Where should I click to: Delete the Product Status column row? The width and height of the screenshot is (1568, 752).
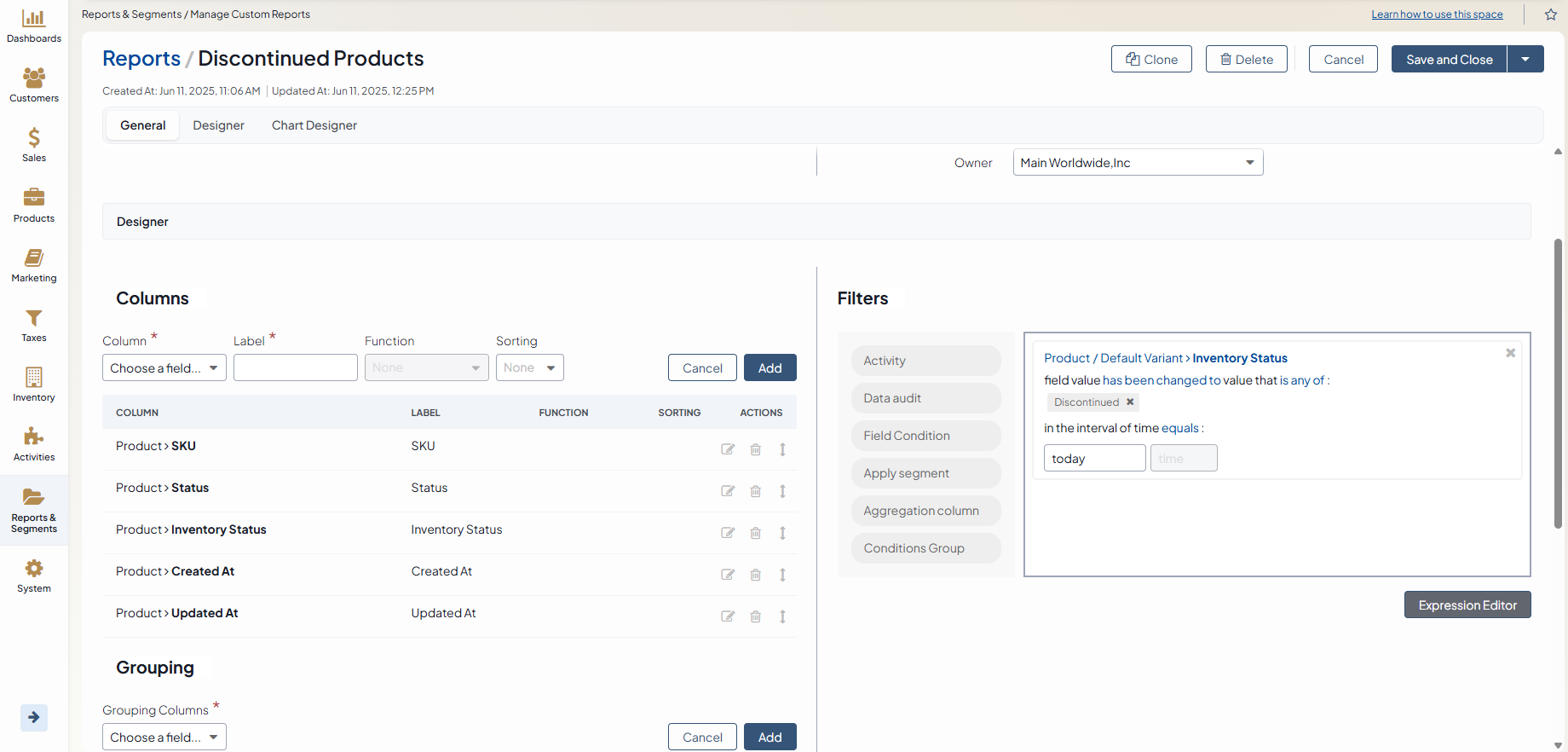(755, 491)
